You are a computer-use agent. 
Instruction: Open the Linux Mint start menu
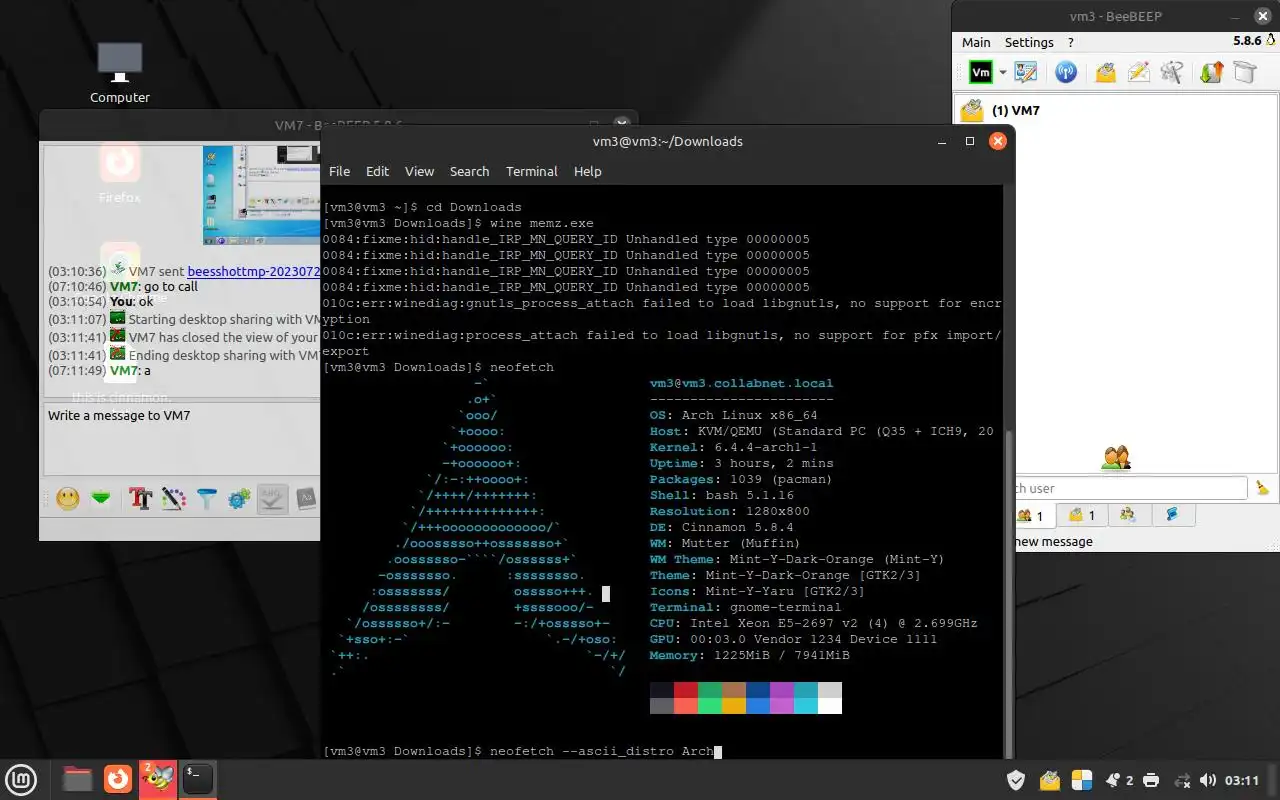tap(22, 778)
